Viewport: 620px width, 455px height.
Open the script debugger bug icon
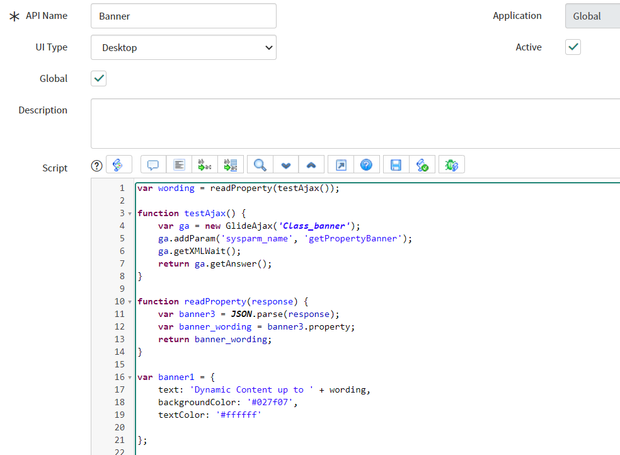[x=451, y=165]
